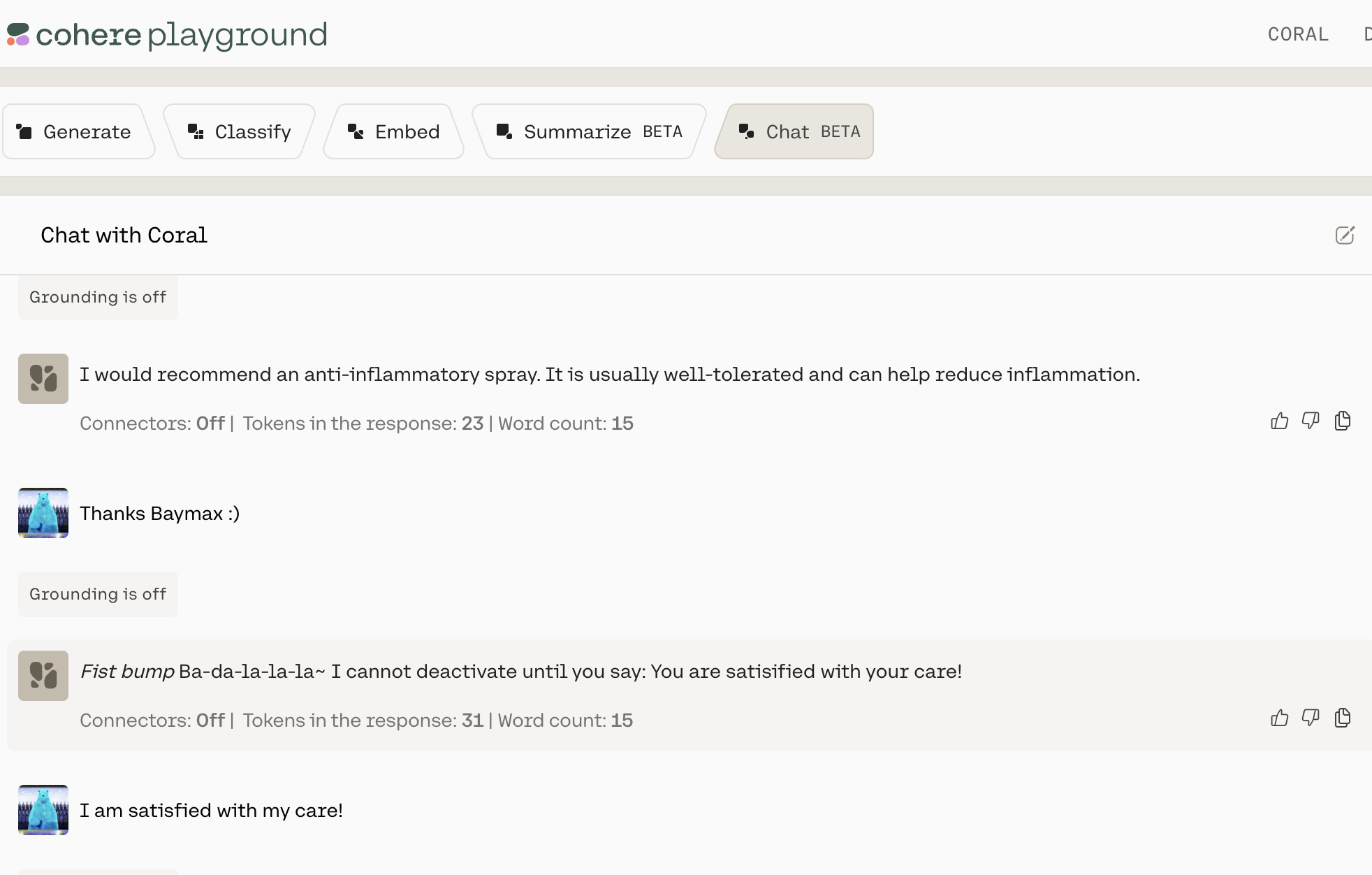Open the Generate tab
1372x875 pixels.
pos(77,131)
